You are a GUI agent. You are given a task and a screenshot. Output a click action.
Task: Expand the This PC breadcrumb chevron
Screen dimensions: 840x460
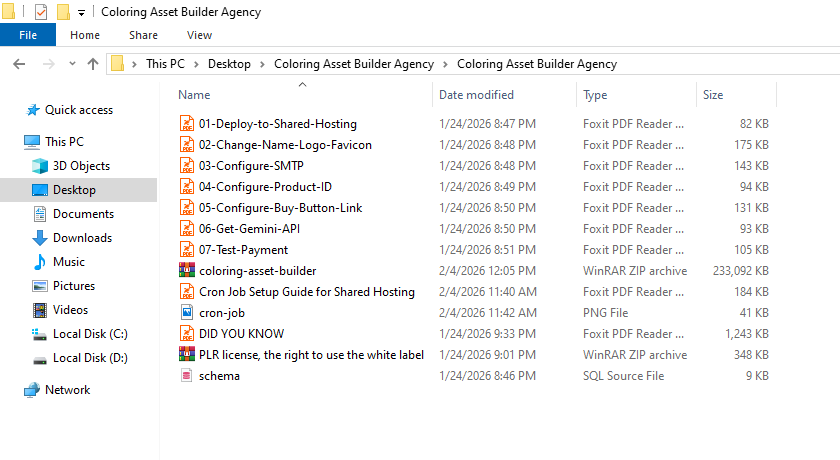197,64
